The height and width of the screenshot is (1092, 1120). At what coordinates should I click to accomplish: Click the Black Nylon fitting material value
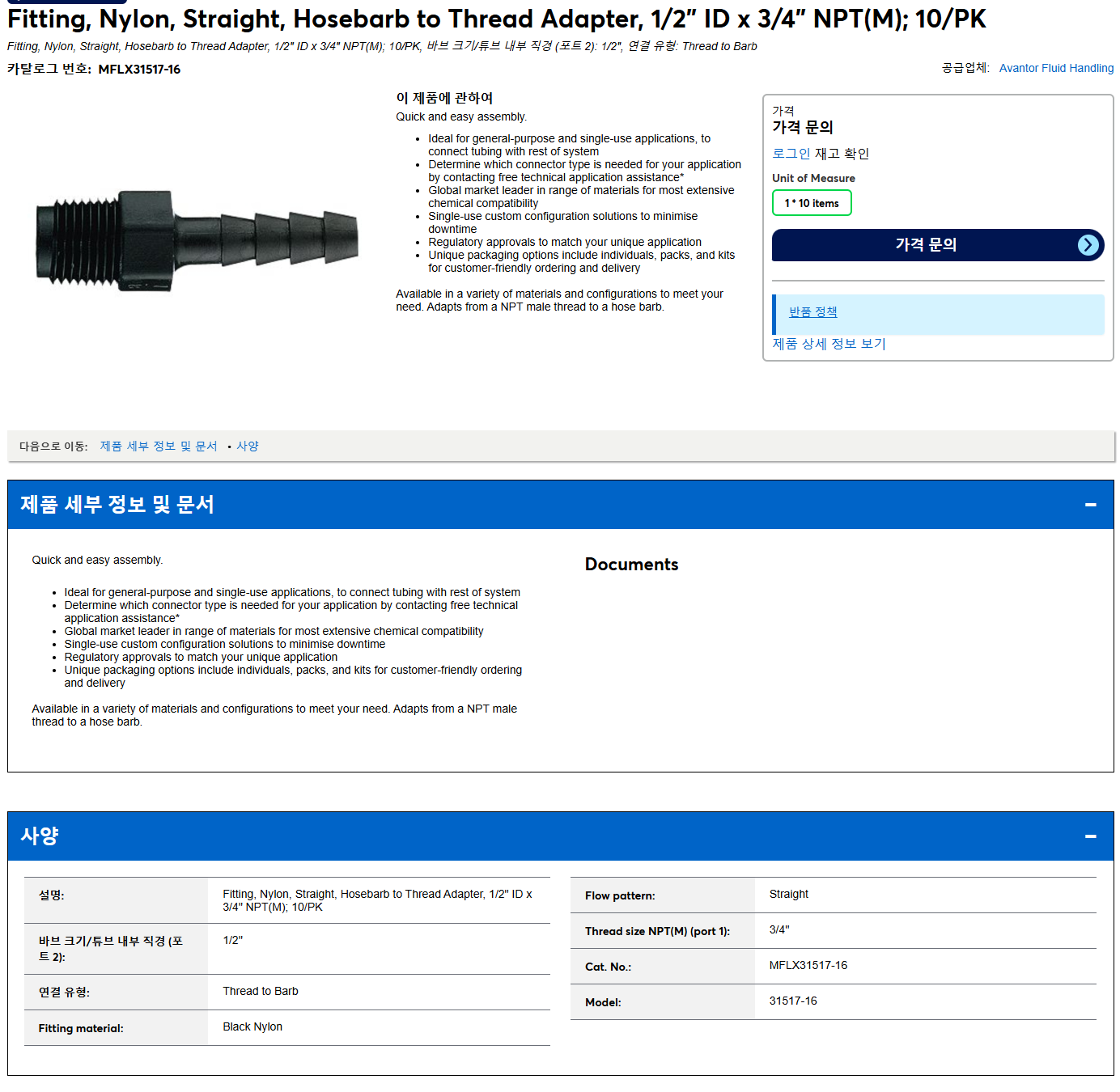point(252,1027)
